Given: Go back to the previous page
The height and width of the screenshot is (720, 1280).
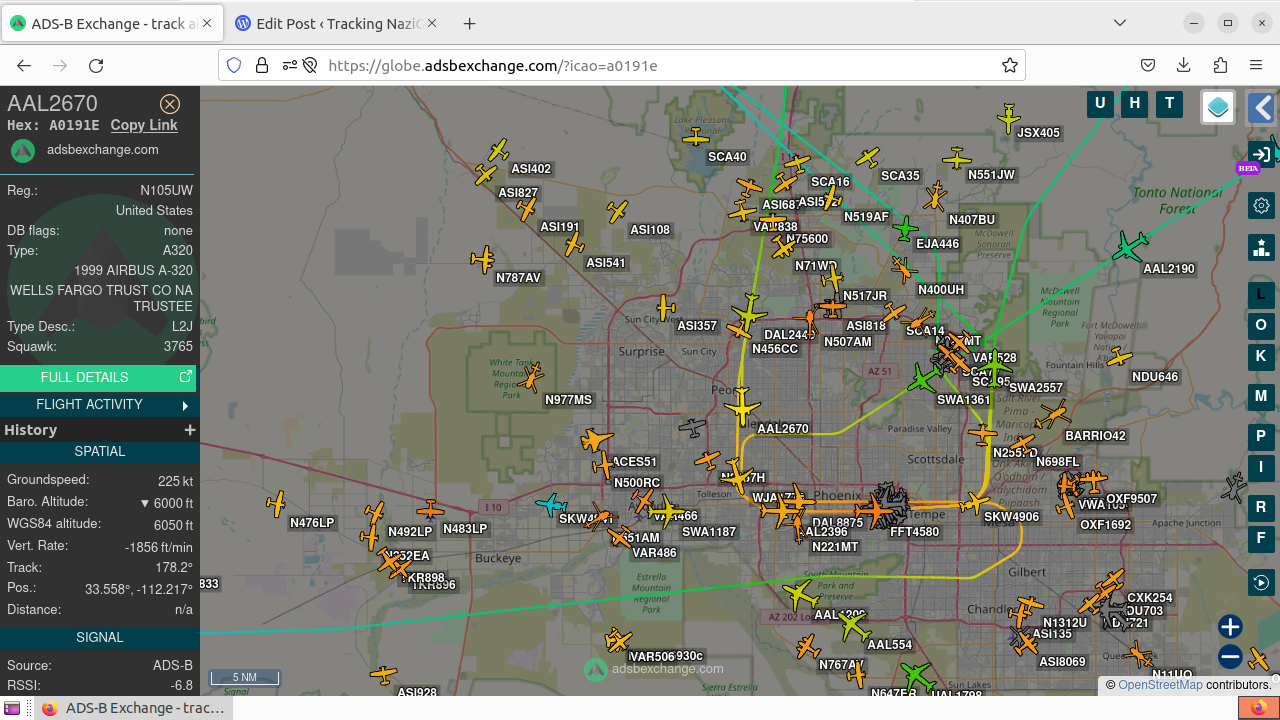Looking at the screenshot, I should click(24, 66).
